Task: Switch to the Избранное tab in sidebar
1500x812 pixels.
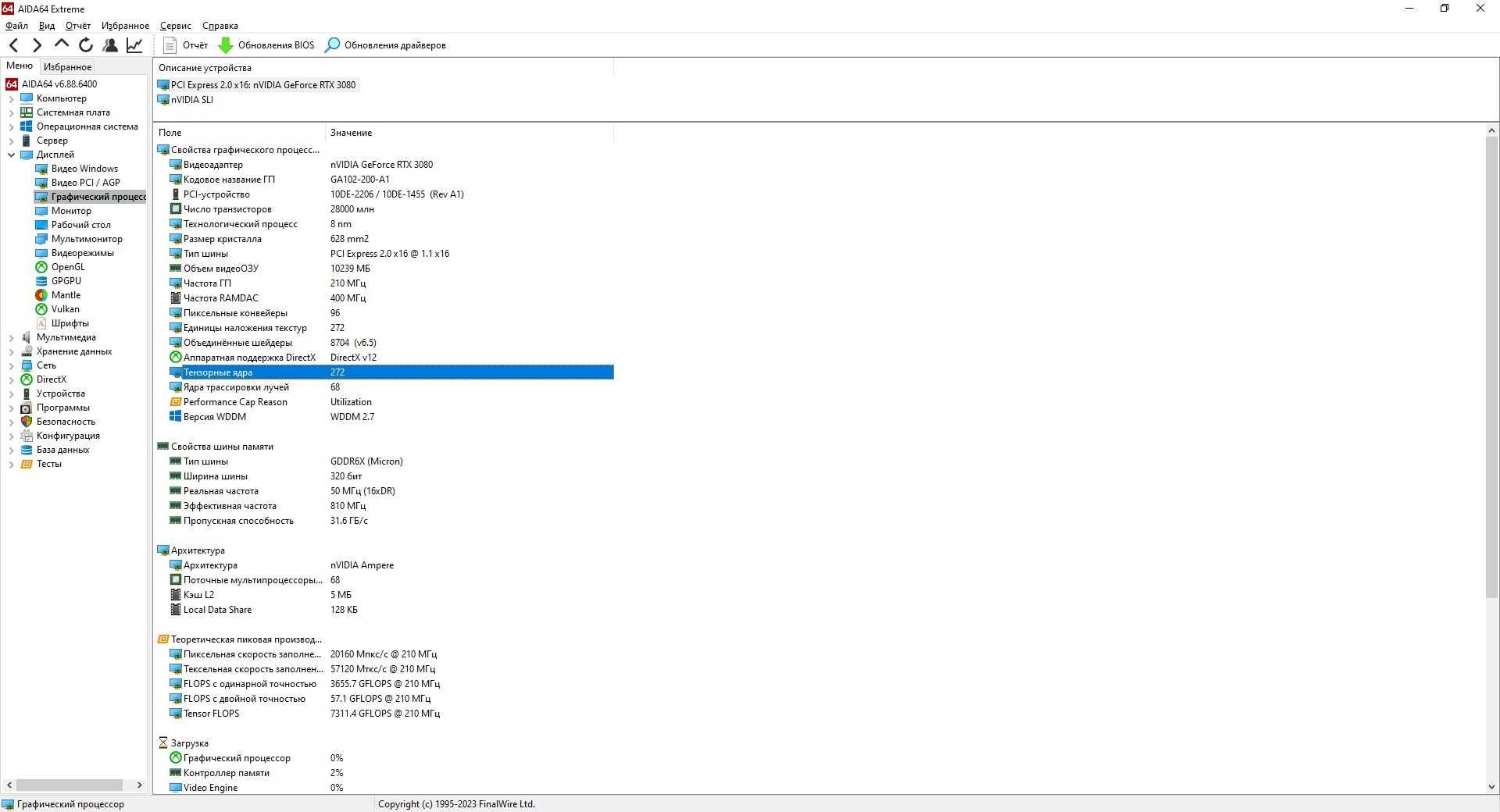Action: coord(67,67)
